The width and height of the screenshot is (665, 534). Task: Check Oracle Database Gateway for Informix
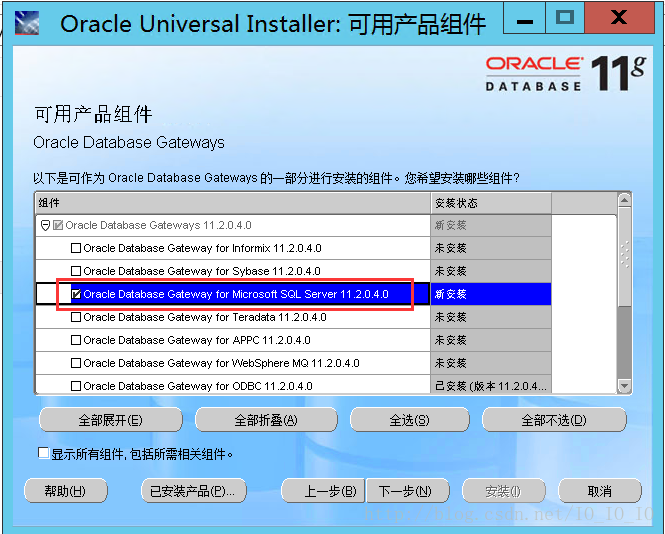coord(75,248)
